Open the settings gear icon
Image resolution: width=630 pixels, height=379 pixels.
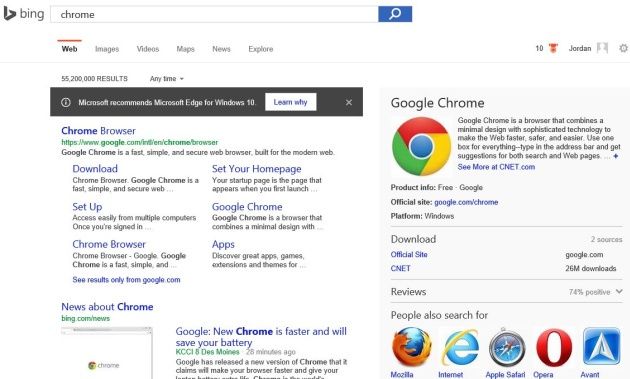pyautogui.click(x=623, y=48)
